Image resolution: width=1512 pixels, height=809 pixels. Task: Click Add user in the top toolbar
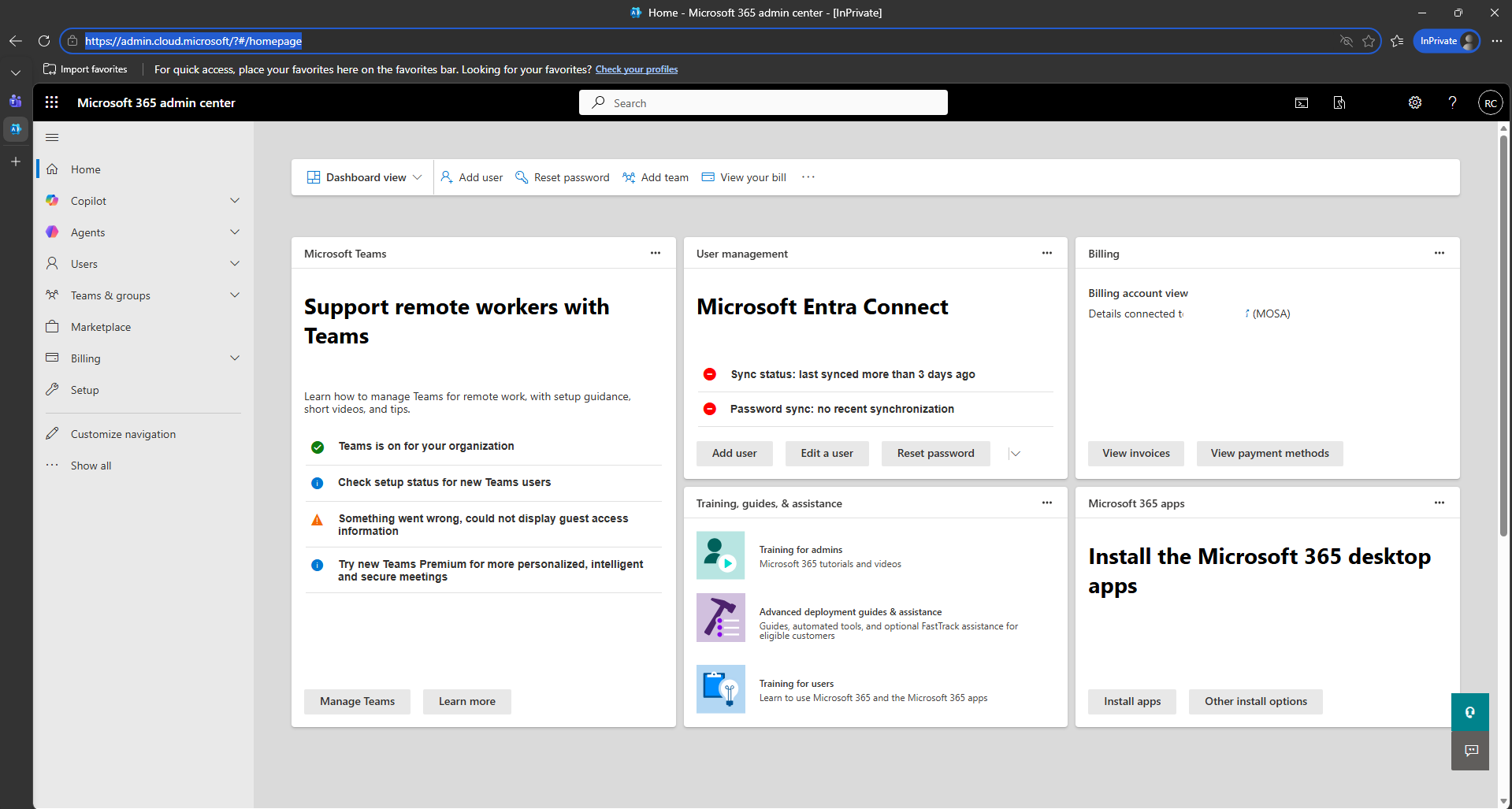[x=471, y=177]
